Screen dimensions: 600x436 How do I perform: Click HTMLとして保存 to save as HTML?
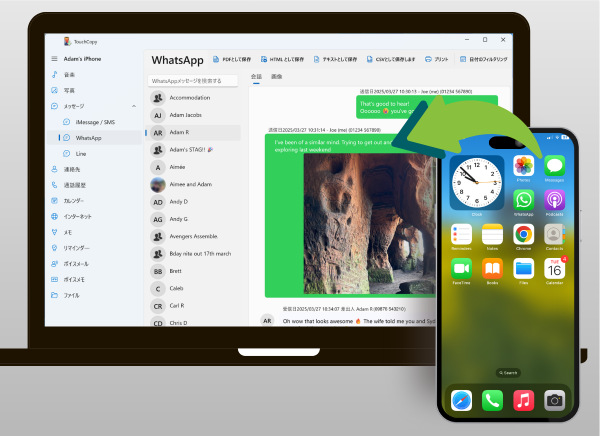click(x=282, y=59)
